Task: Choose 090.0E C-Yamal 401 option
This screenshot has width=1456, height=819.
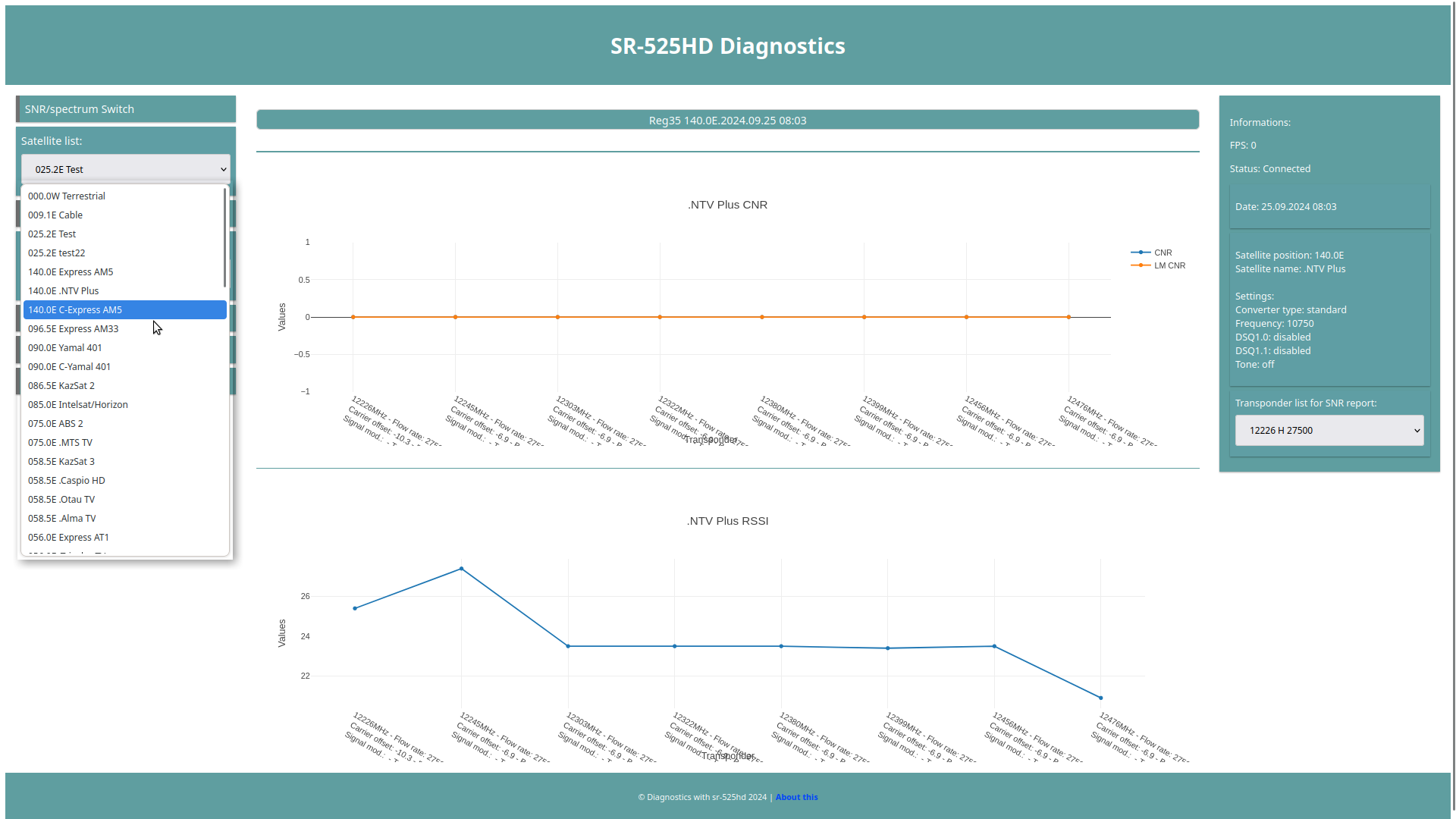Action: [125, 366]
